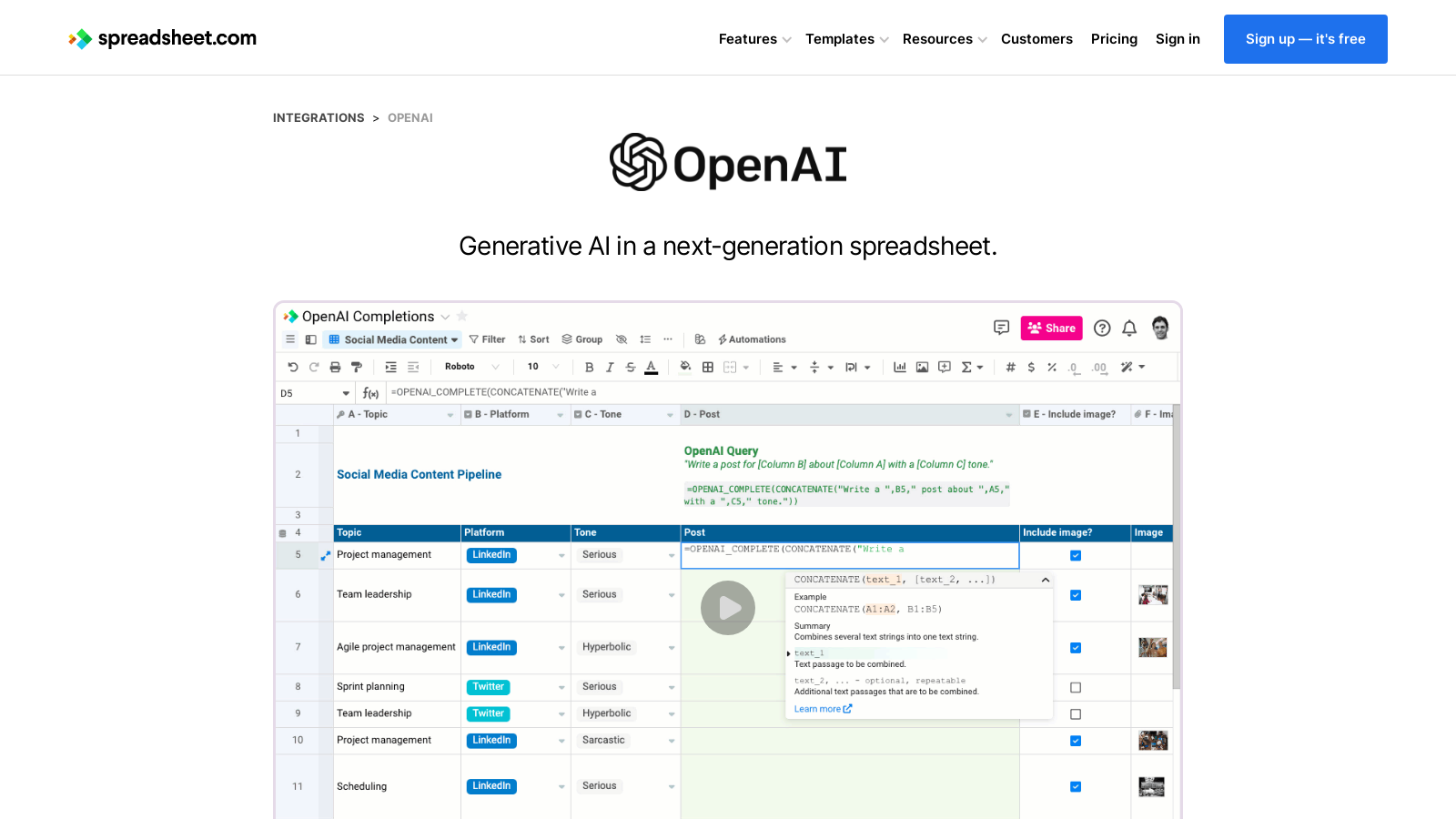Click the spreadsheet.com logo

tap(162, 38)
